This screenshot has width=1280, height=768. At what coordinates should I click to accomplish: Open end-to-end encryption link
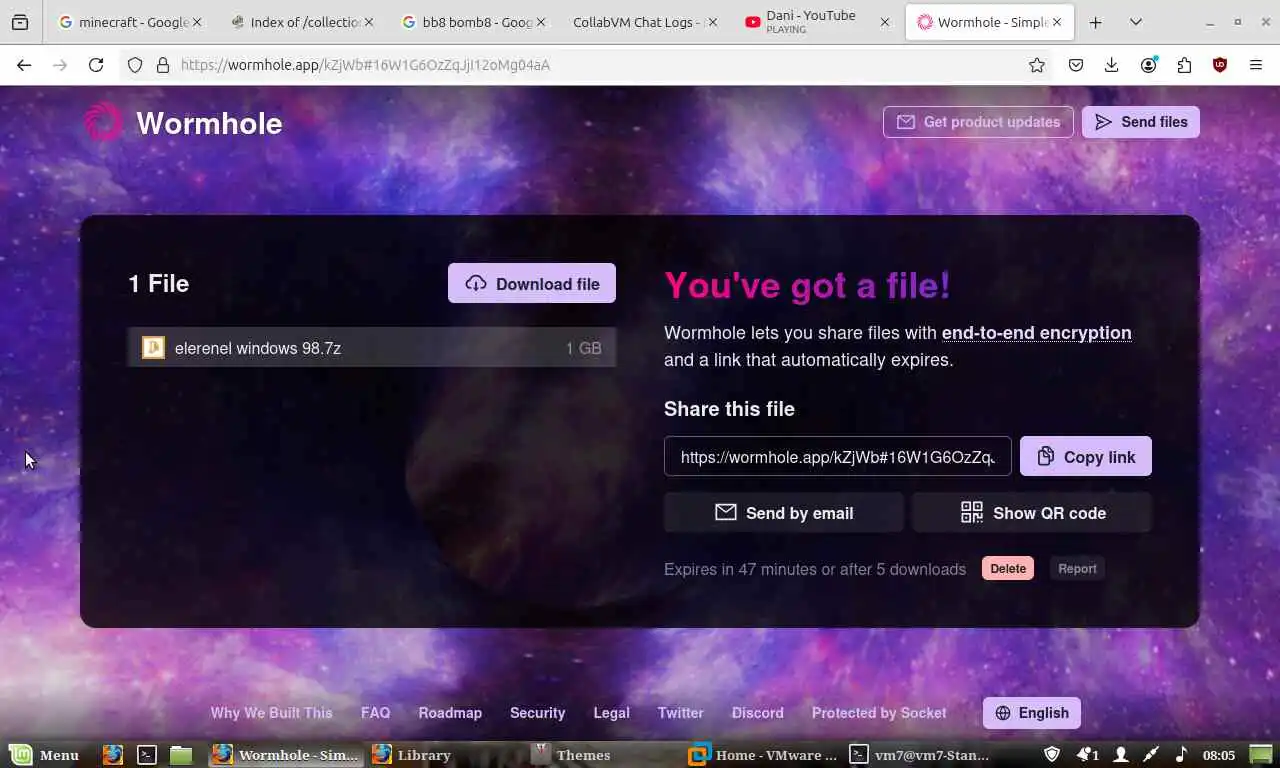click(1036, 333)
